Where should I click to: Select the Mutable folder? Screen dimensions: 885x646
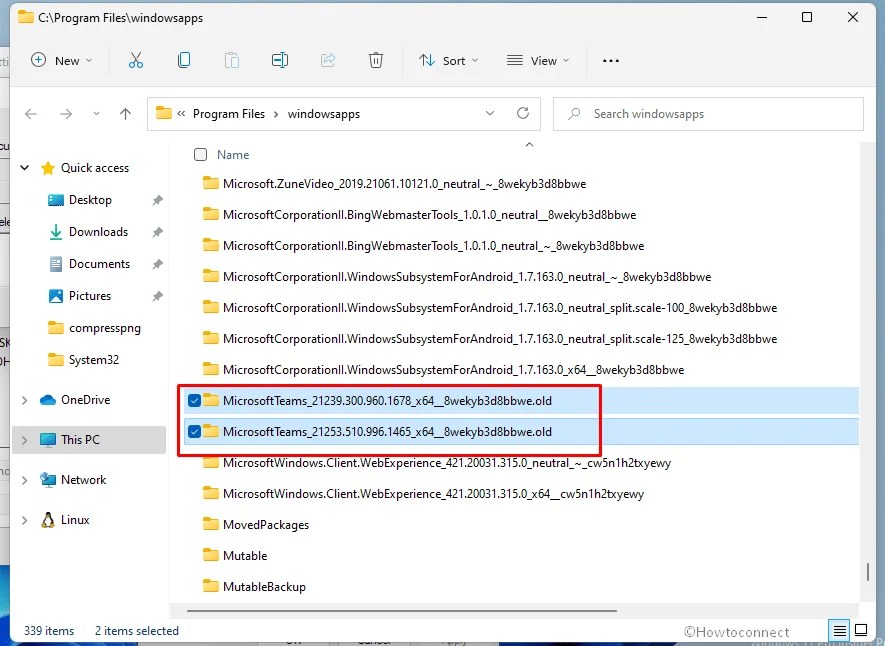[x=245, y=556]
